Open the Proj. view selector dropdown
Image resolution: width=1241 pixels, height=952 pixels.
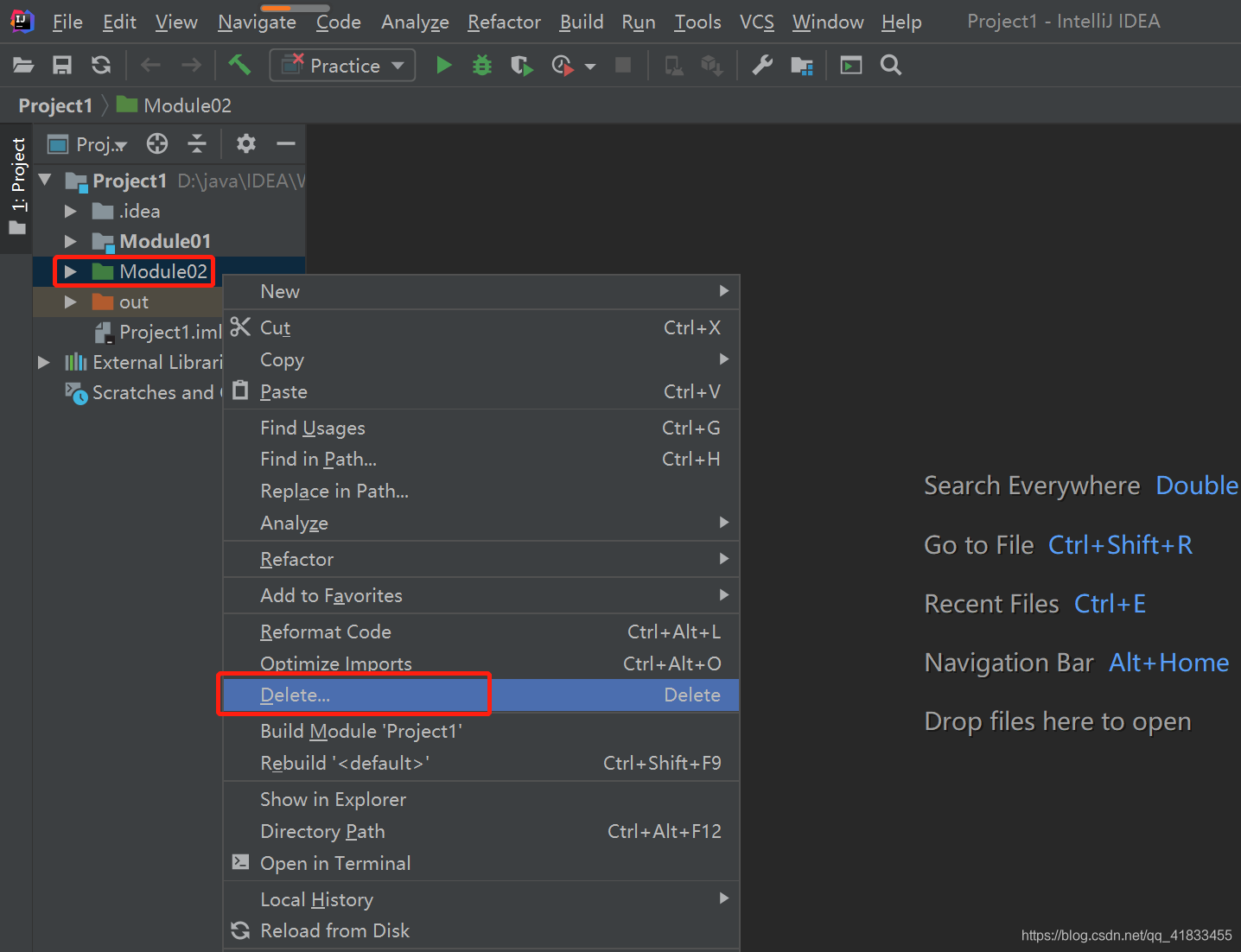click(x=87, y=144)
